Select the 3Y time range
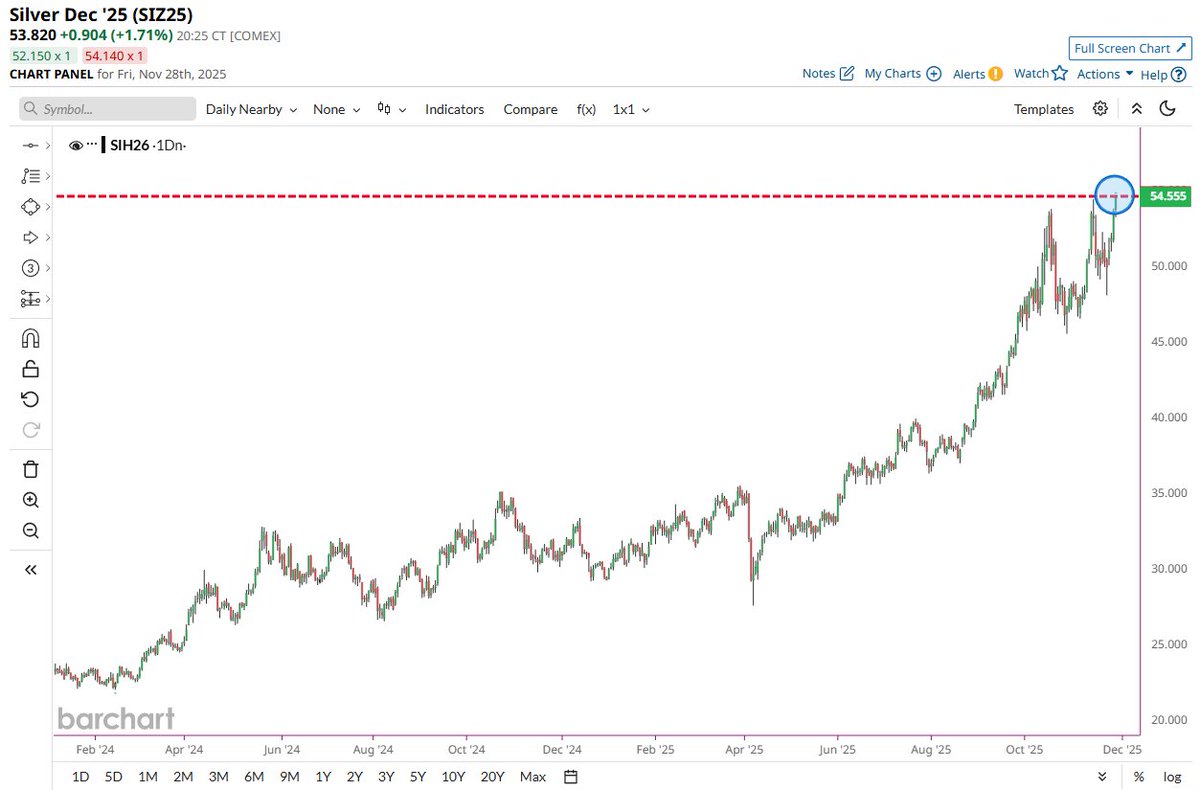This screenshot has width=1200, height=790. pyautogui.click(x=386, y=777)
